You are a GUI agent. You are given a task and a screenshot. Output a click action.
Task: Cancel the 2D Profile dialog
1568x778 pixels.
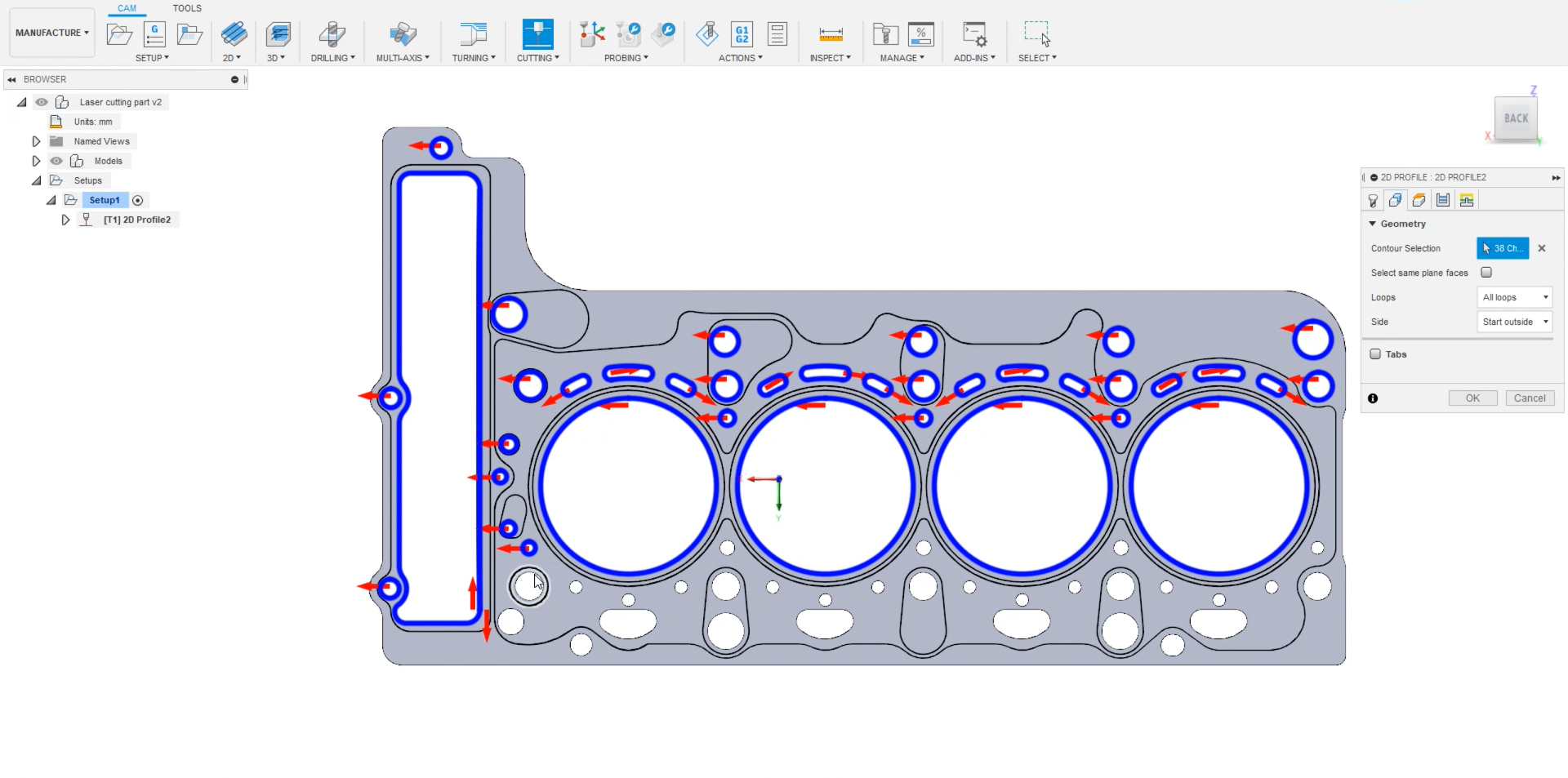1530,398
